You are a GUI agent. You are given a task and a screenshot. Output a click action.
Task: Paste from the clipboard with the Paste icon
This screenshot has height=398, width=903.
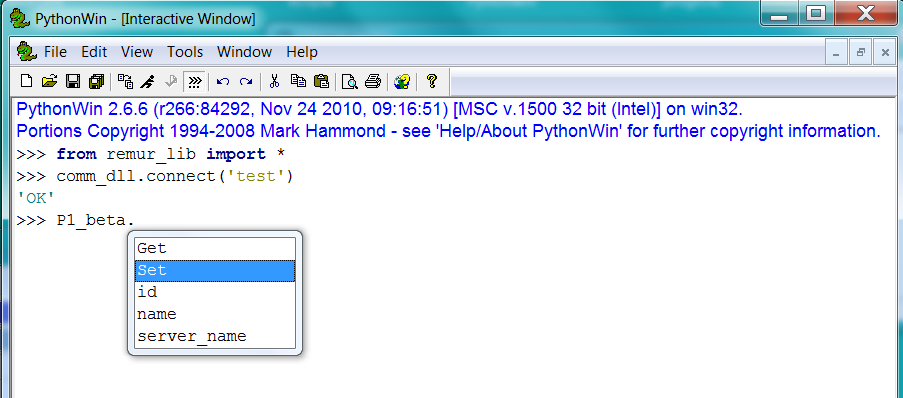[321, 81]
